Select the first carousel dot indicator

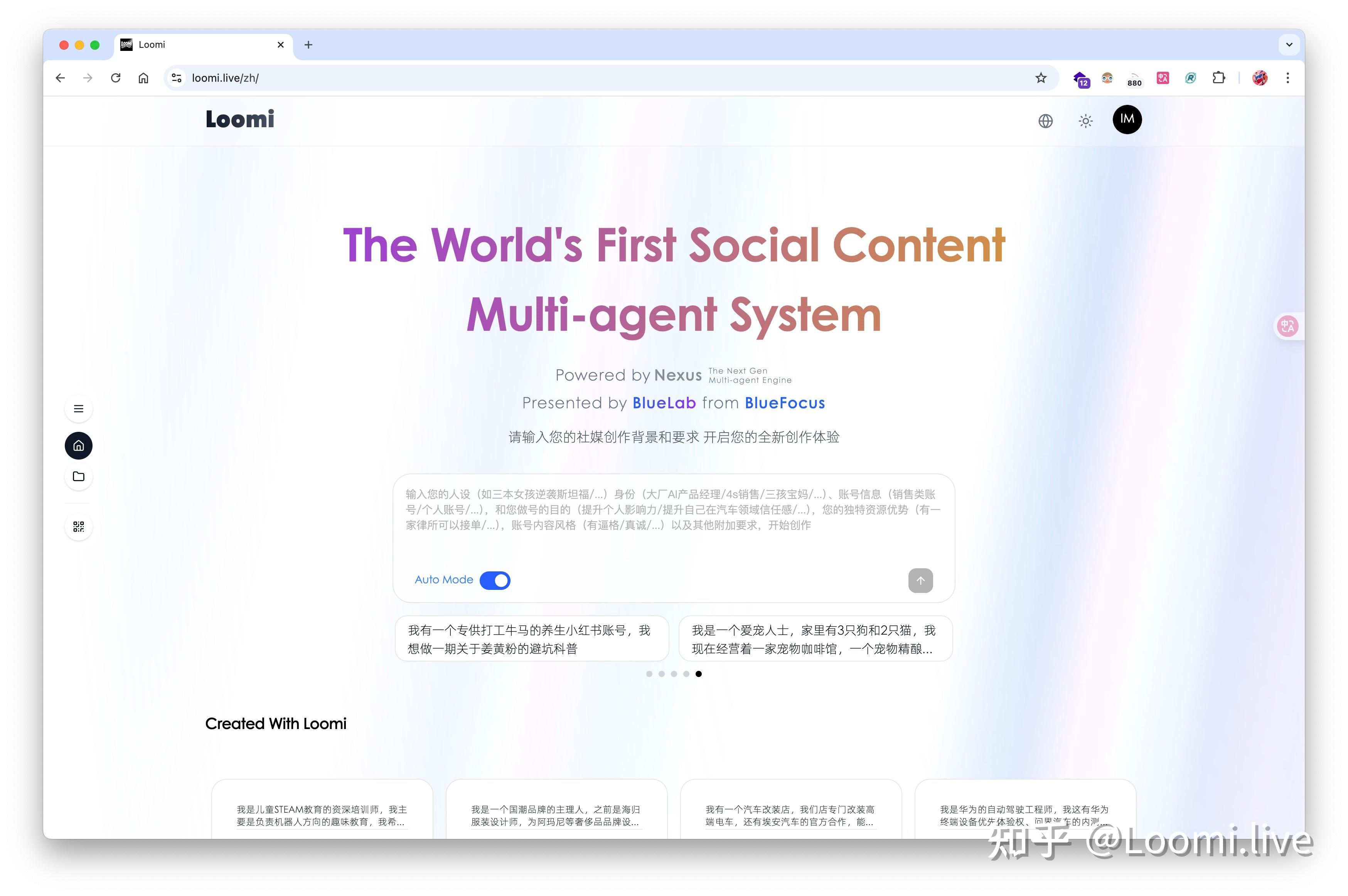click(x=649, y=674)
